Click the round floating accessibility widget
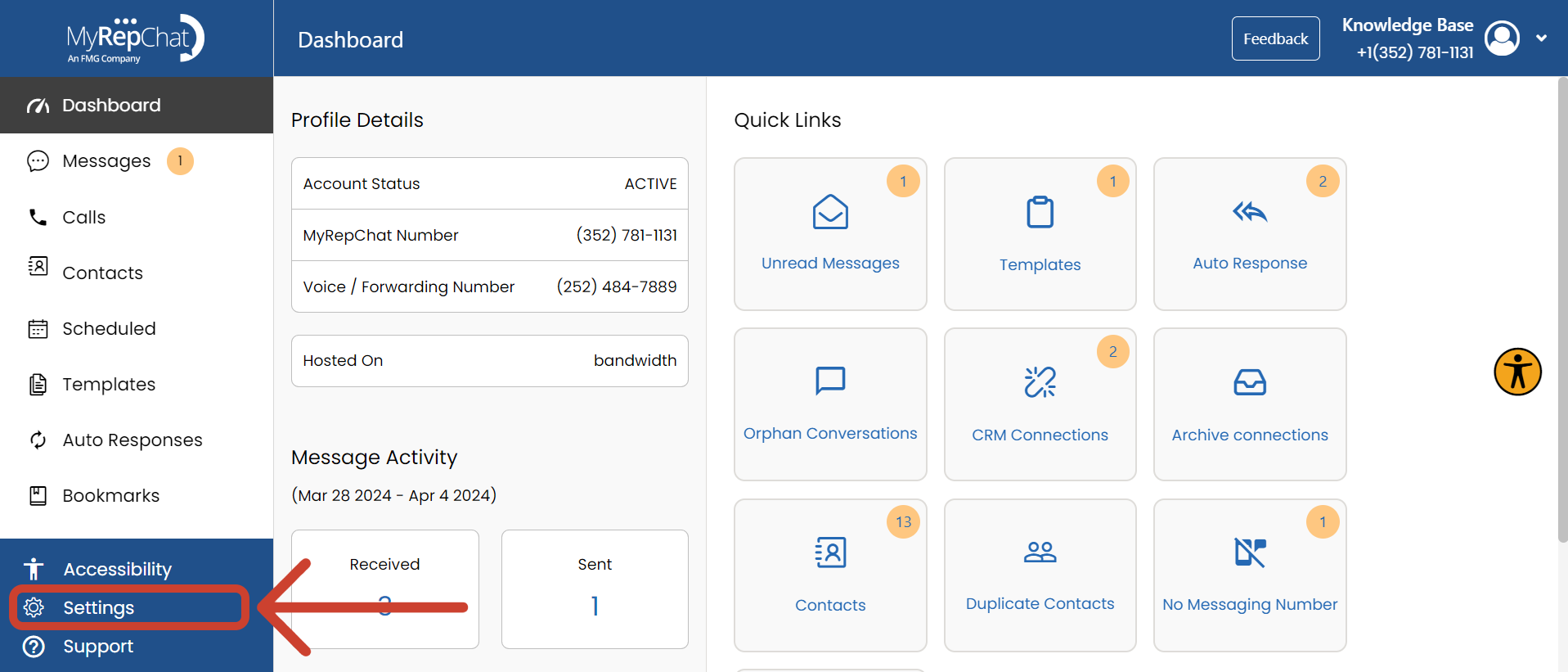 [x=1517, y=372]
